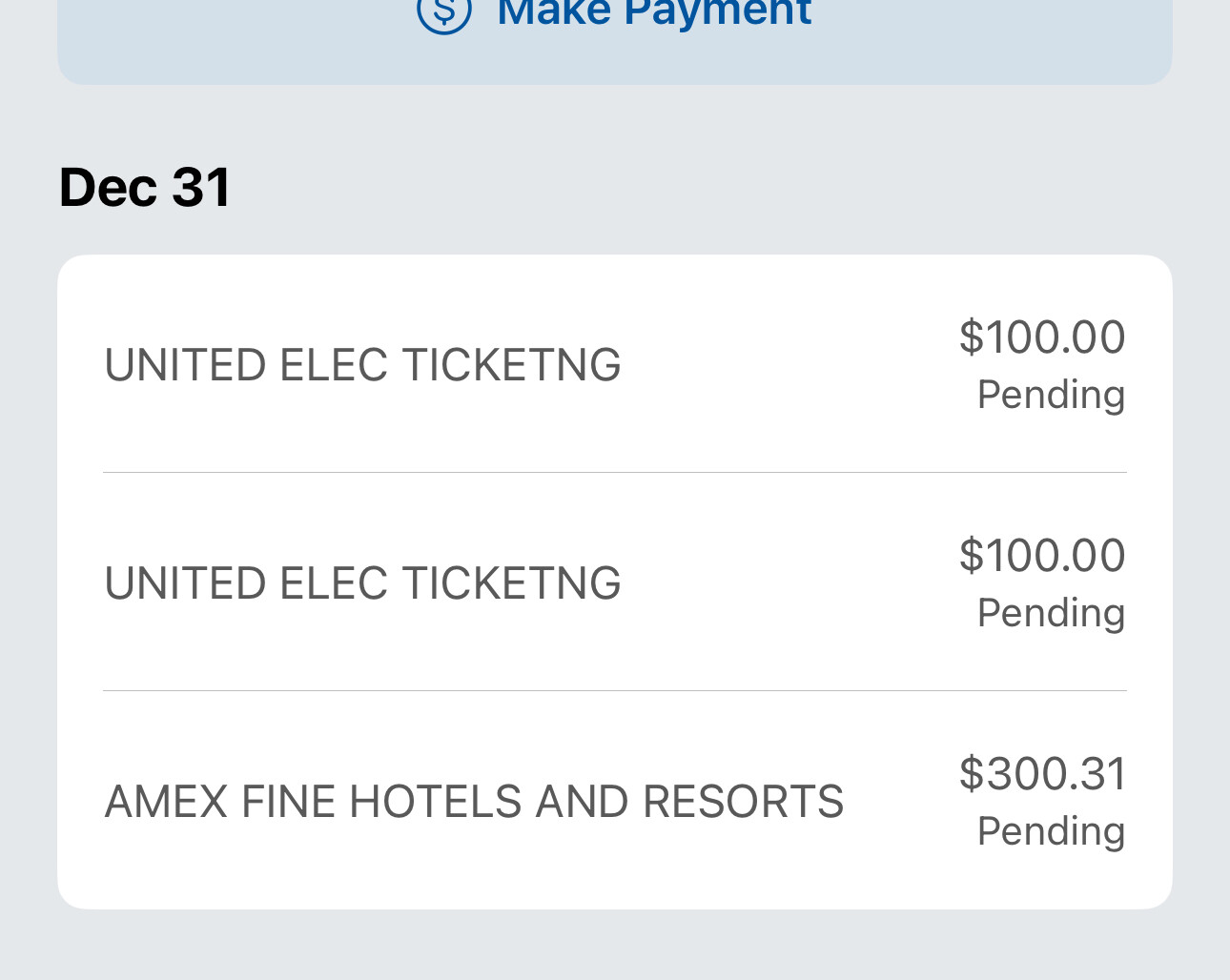Viewport: 1230px width, 980px height.
Task: Open the first United Elec Ticketng transaction
Action: coord(614,364)
